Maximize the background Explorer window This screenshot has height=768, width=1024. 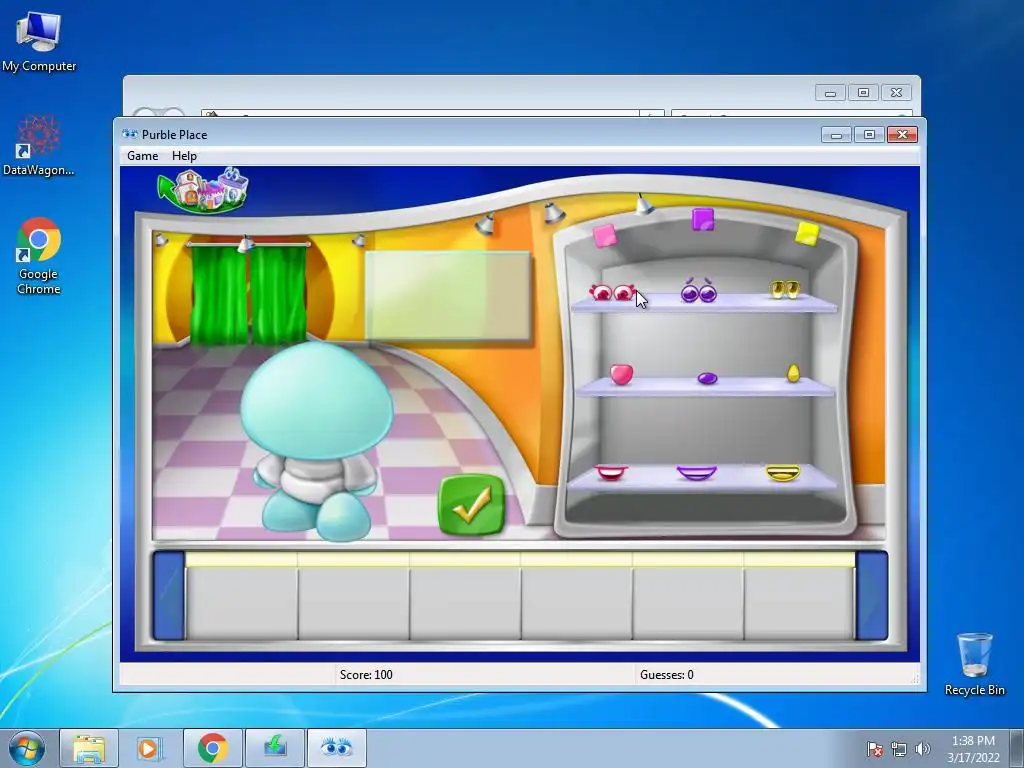coord(863,93)
